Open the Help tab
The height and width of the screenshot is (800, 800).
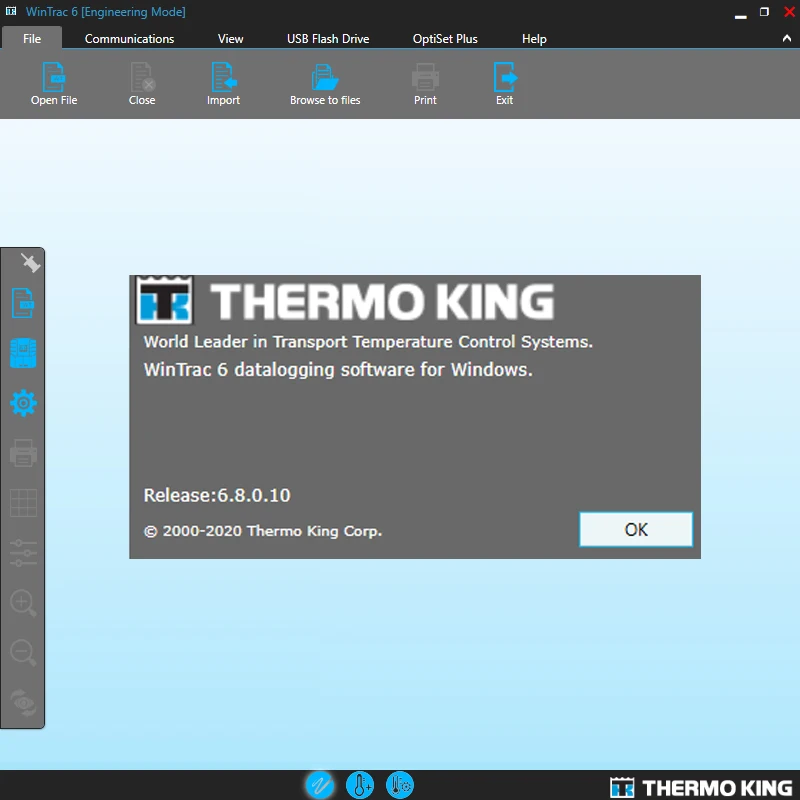point(534,39)
